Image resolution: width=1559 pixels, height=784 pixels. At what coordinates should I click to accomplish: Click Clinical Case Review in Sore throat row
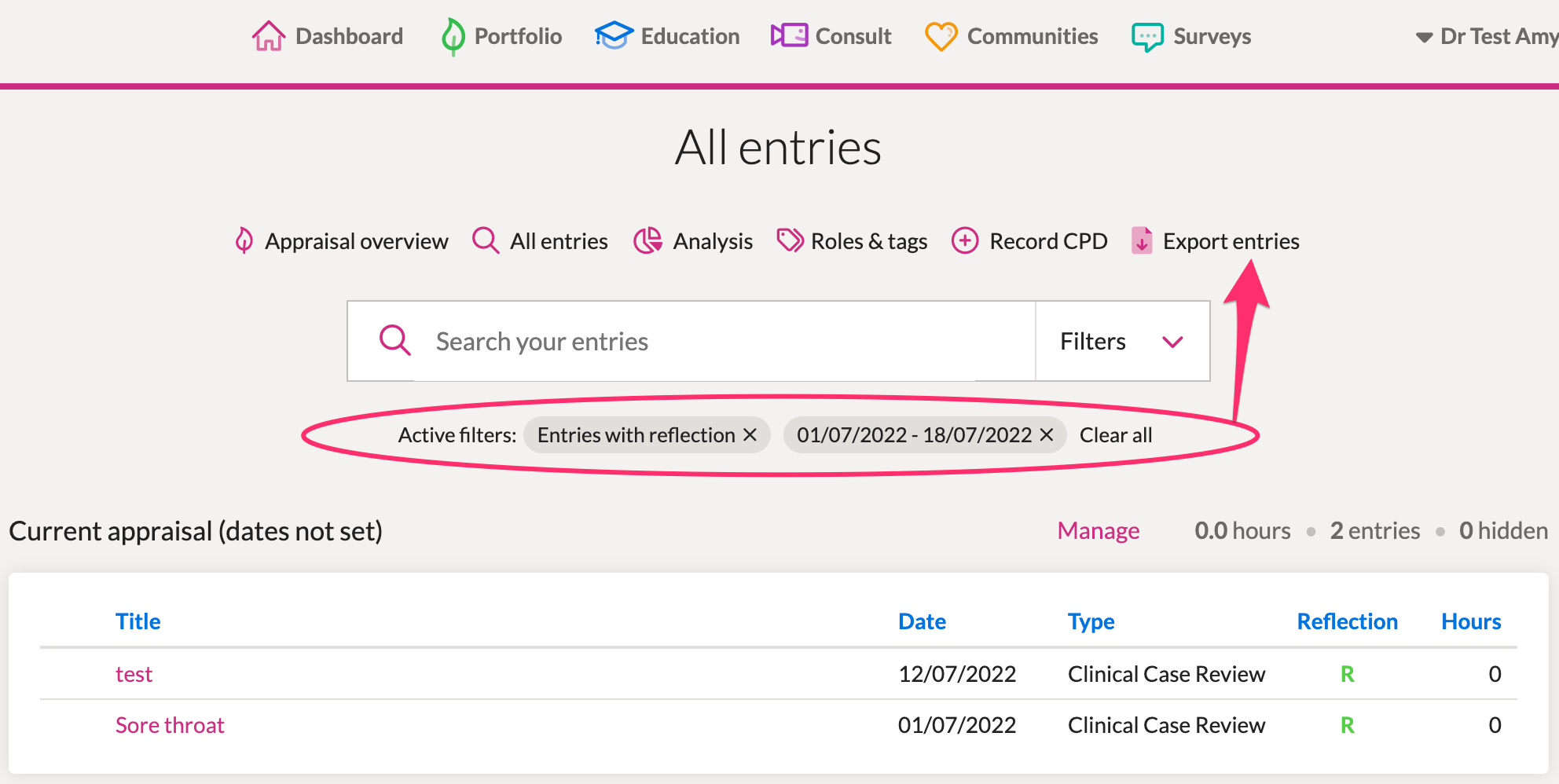[x=1166, y=725]
